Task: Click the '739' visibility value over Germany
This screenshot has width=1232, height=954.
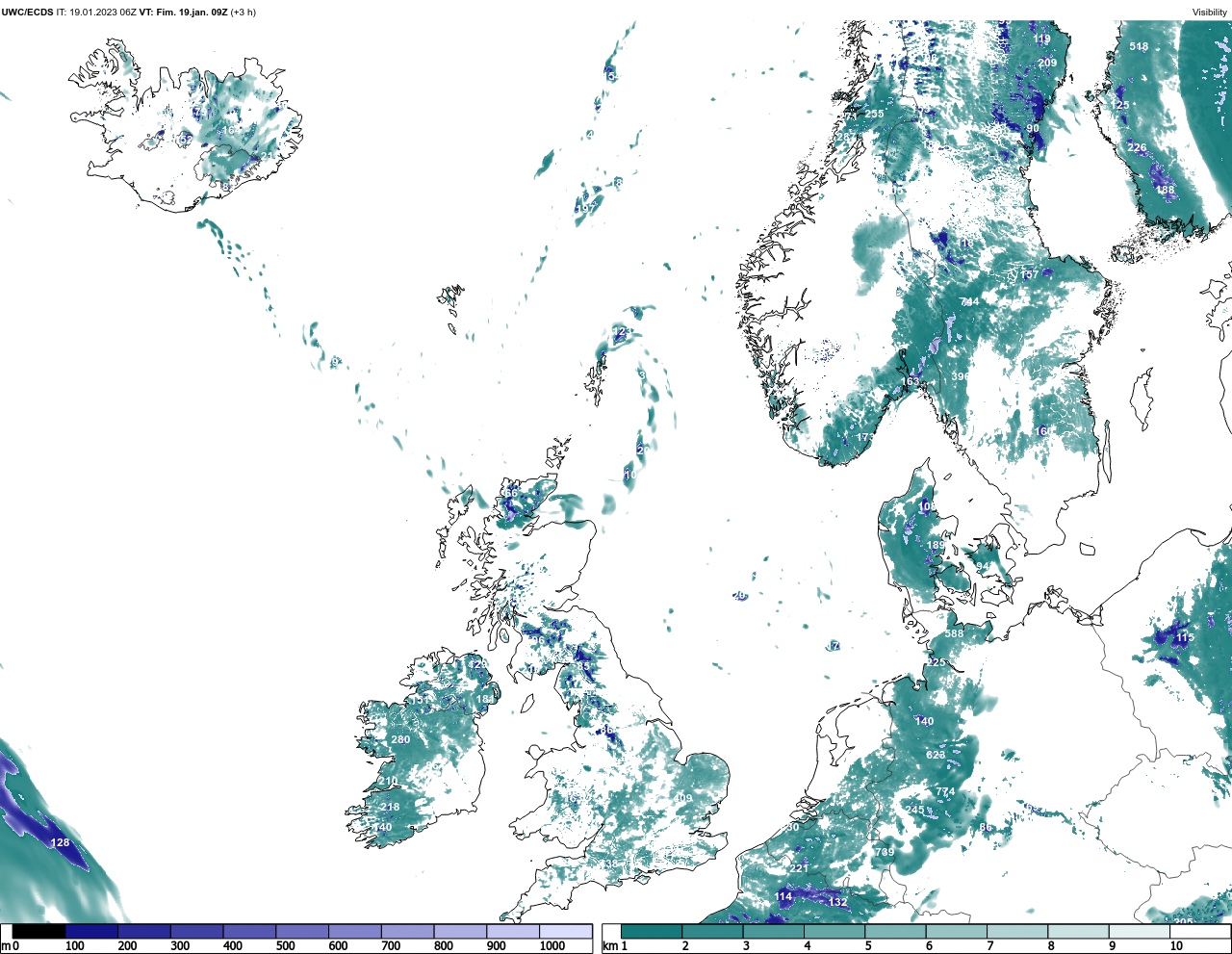Action: 885,852
